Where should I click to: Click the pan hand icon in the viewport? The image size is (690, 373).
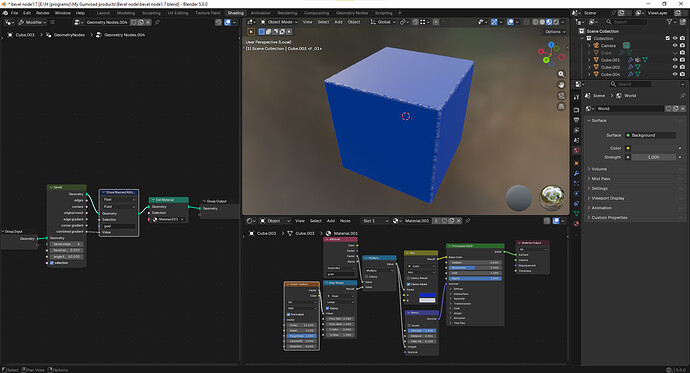tap(561, 84)
